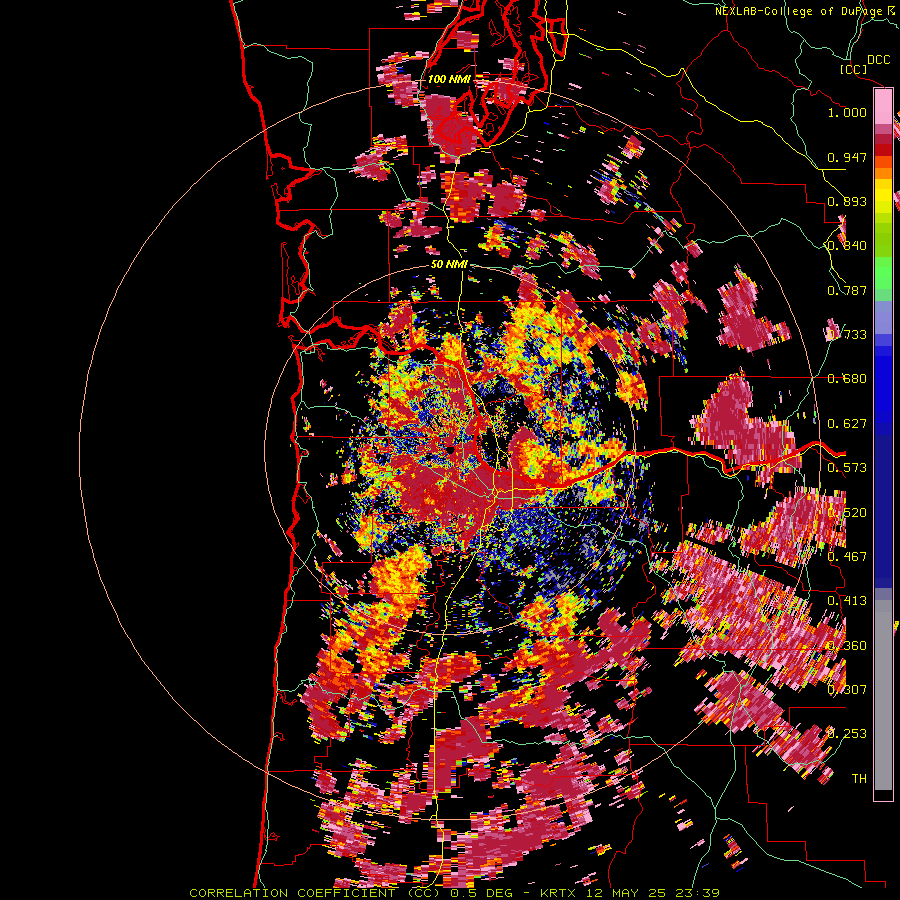Click the [CC] units label
The height and width of the screenshot is (900, 900).
853,69
